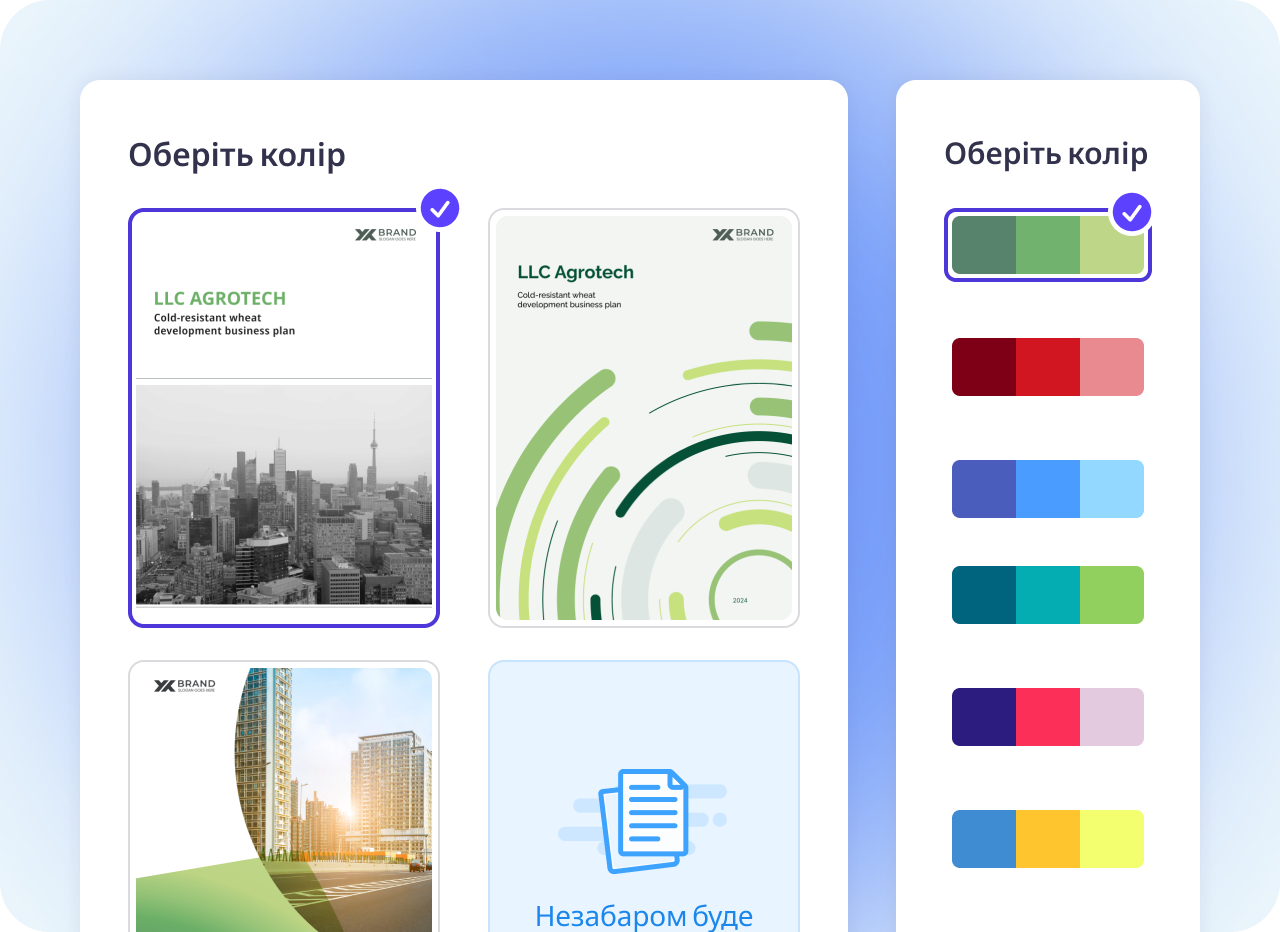Click checkmark badge on green palette
The width and height of the screenshot is (1280, 932).
tap(1132, 212)
